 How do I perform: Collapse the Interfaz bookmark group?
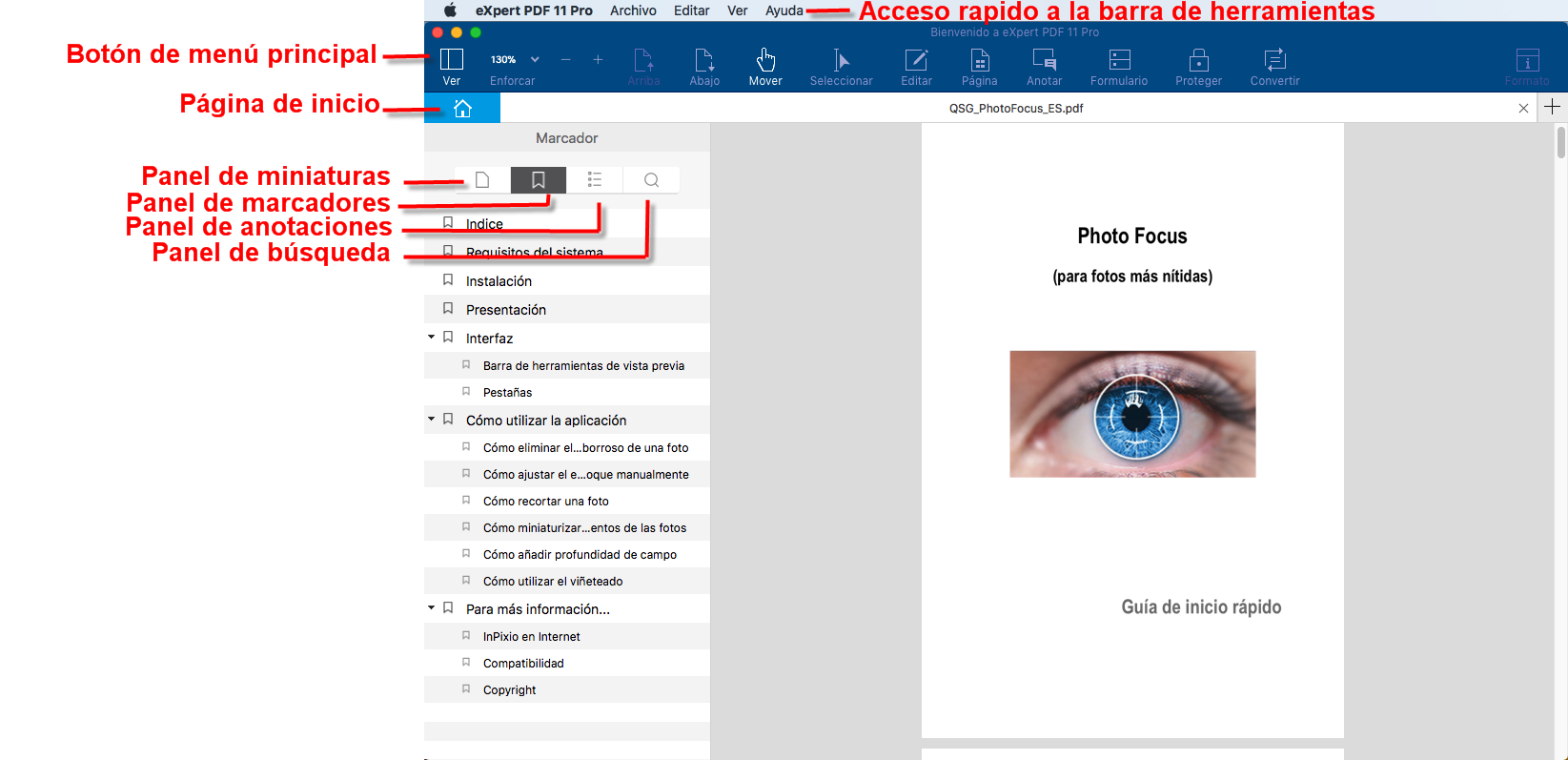pos(432,338)
